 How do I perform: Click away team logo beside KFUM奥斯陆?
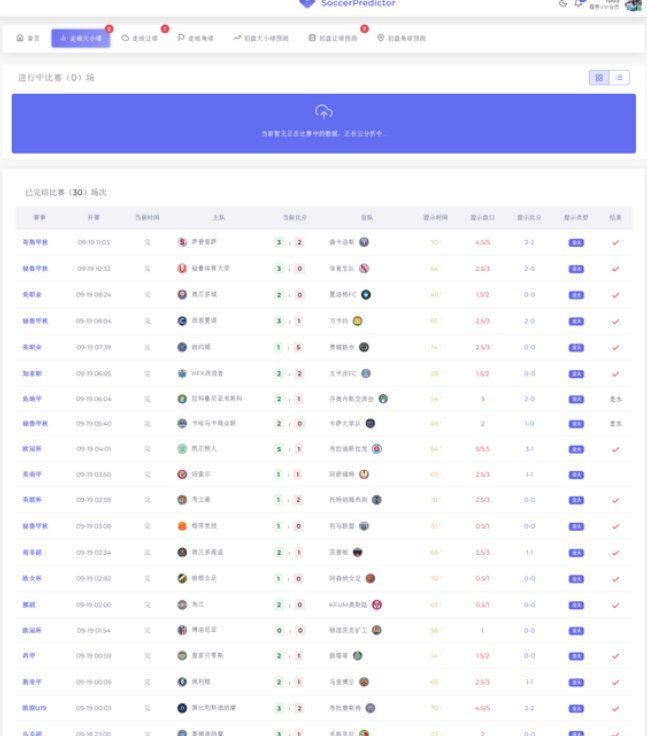coord(377,605)
